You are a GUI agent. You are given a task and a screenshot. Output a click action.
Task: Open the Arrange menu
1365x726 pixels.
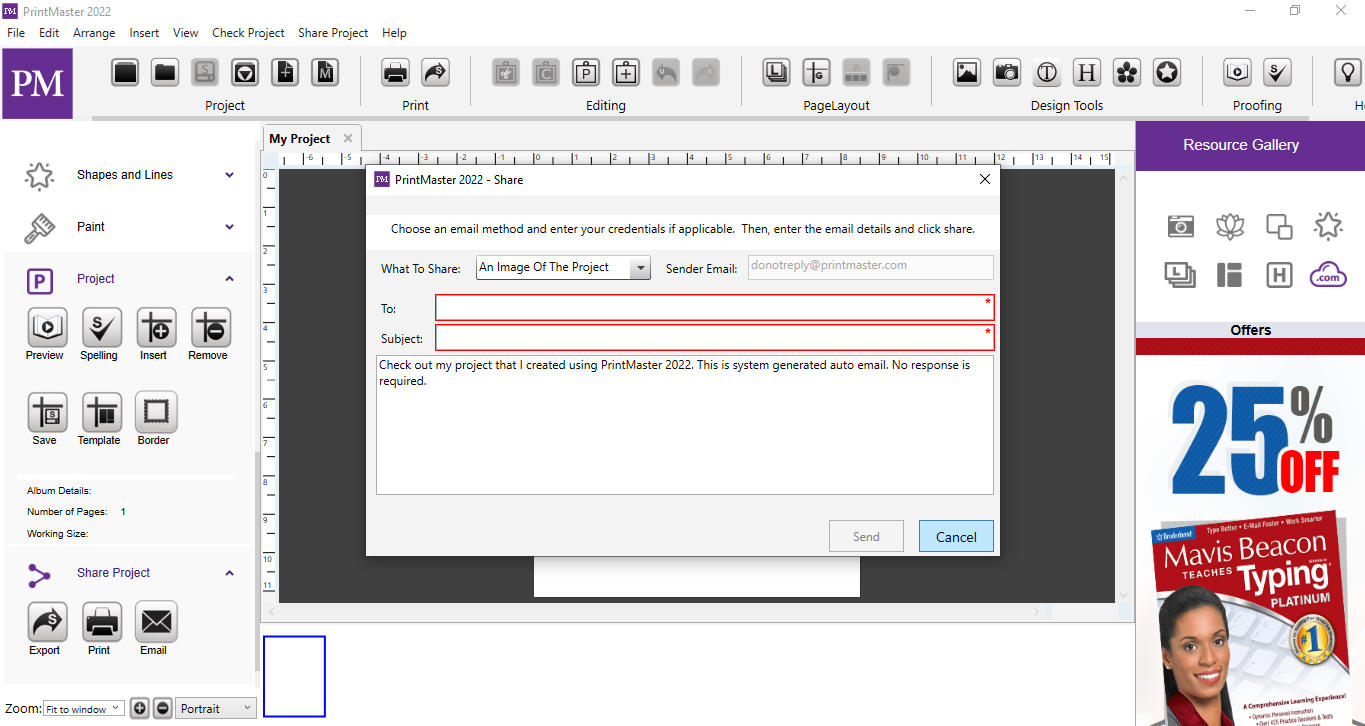(94, 33)
